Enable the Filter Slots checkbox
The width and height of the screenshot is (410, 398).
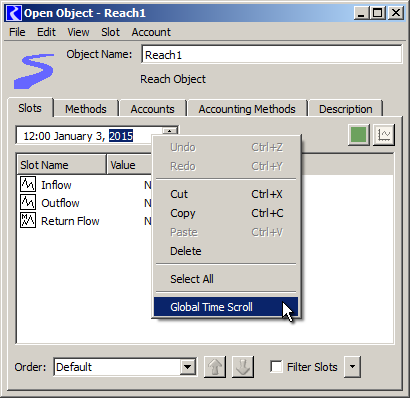276,367
